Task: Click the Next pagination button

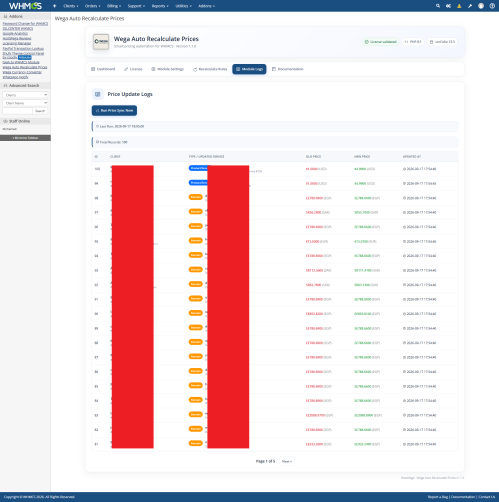Action: [x=287, y=461]
